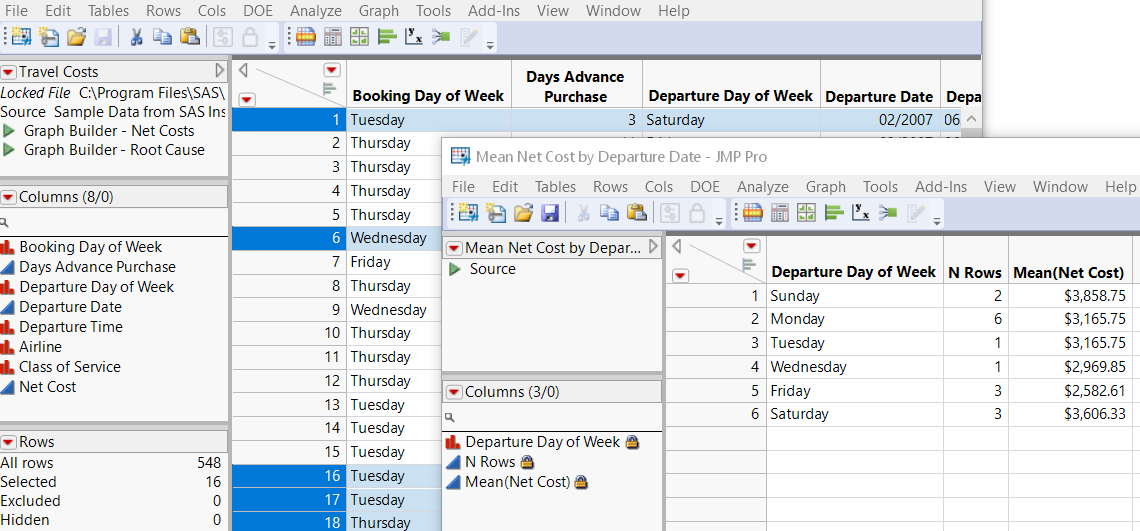Expand the Rows panel red triangle menu
Image resolution: width=1140 pixels, height=531 pixels.
[x=8, y=442]
